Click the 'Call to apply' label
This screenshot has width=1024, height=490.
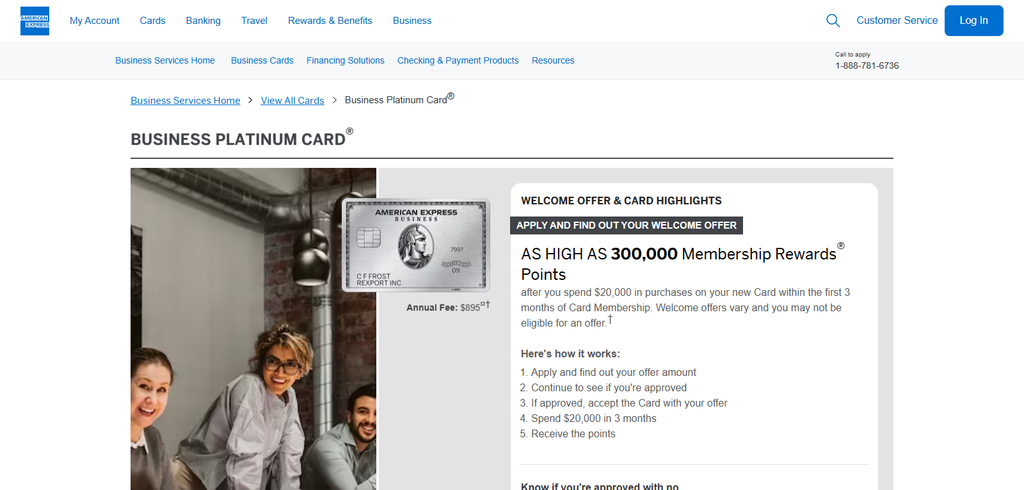[x=853, y=55]
